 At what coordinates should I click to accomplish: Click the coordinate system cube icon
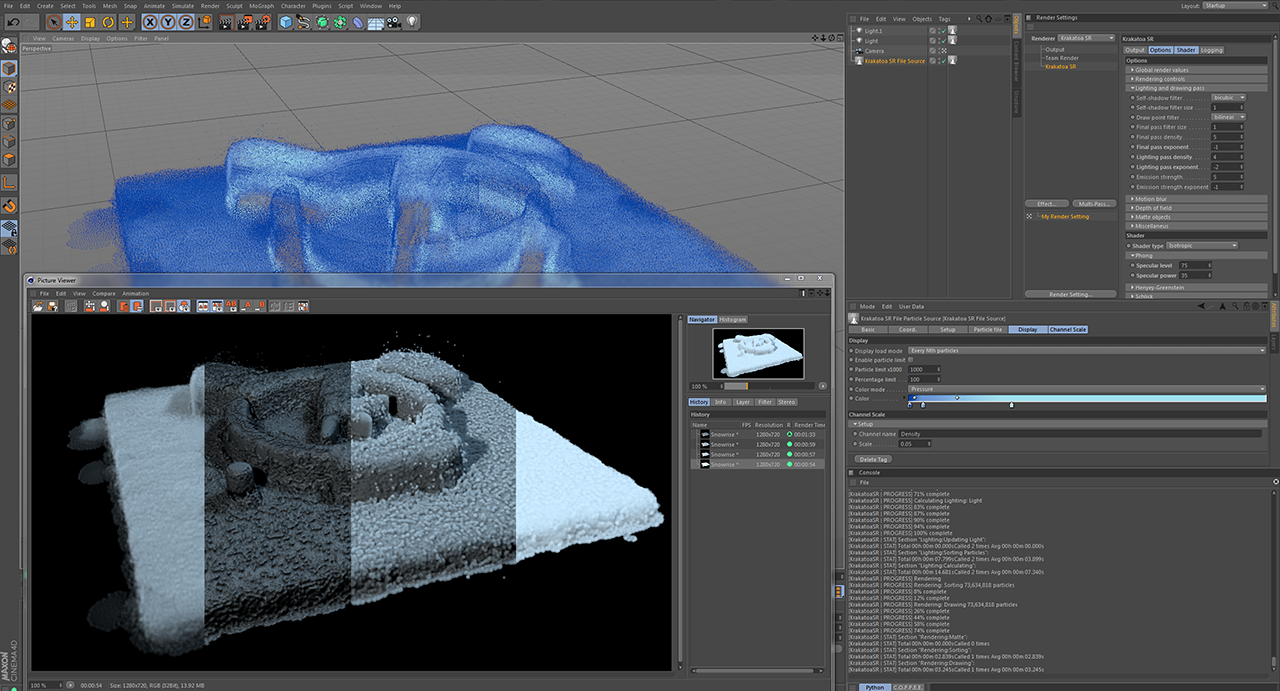click(204, 21)
